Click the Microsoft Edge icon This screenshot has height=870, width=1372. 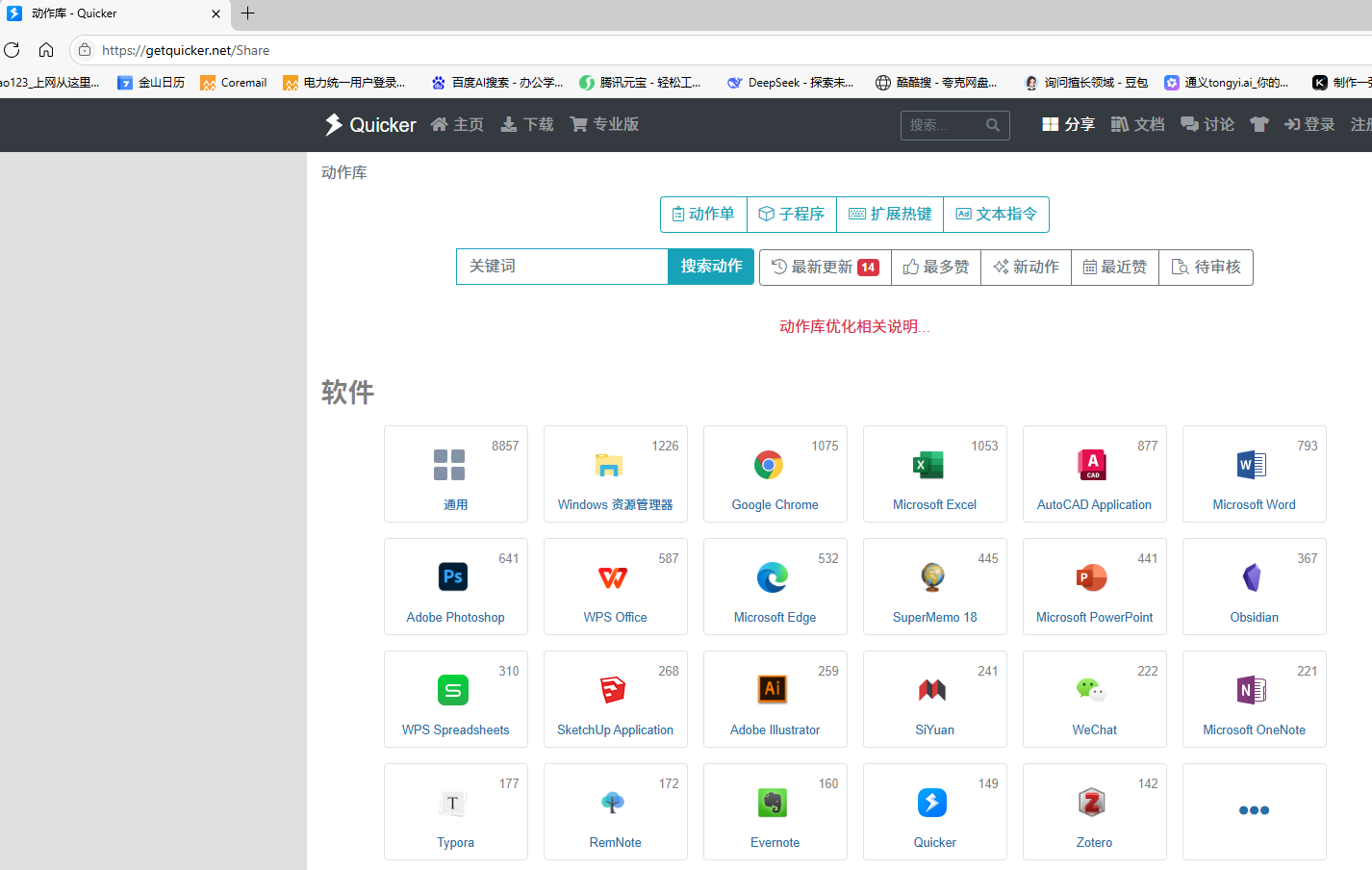[x=773, y=577]
